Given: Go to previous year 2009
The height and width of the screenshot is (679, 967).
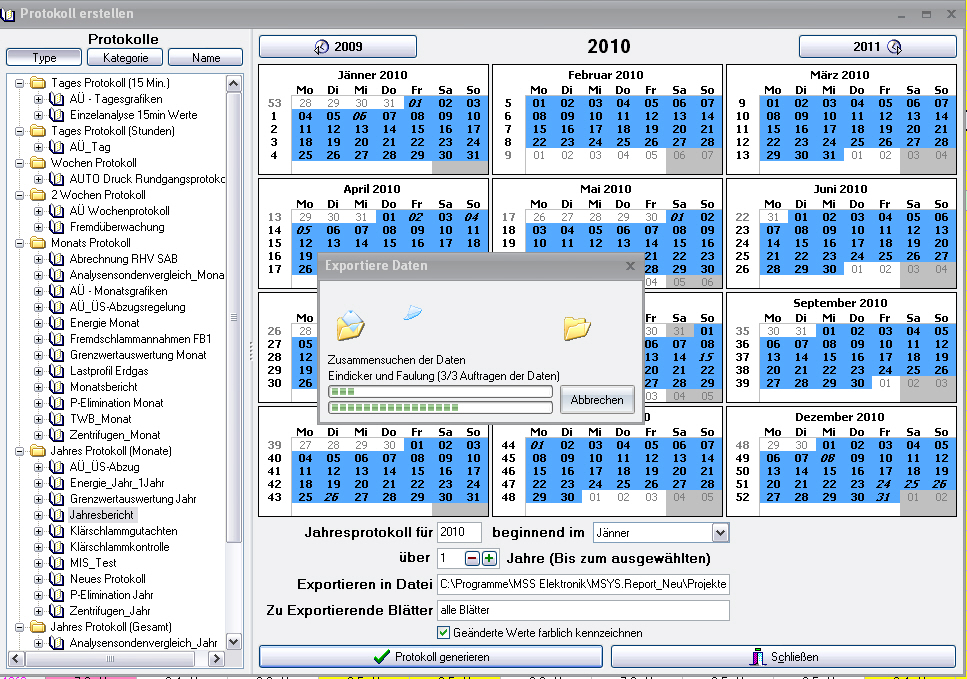Looking at the screenshot, I should pos(338,47).
